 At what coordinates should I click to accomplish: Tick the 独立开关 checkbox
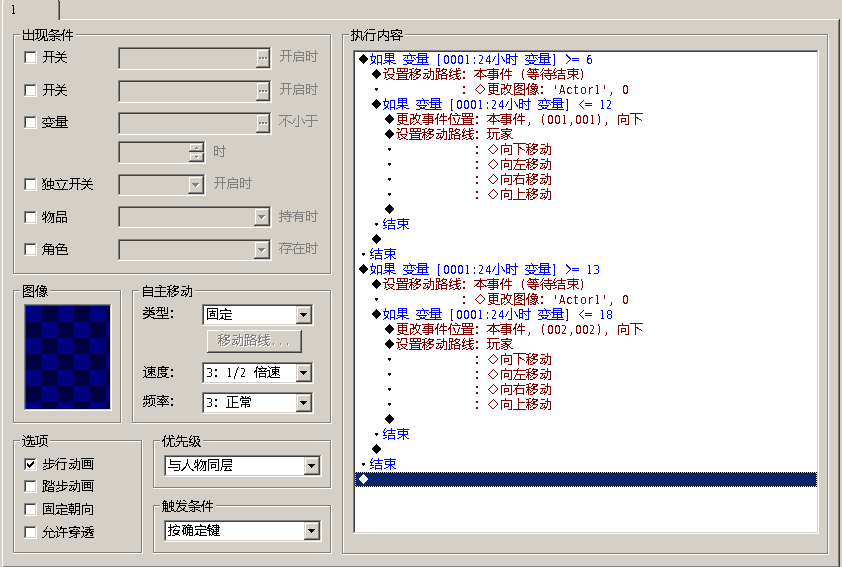(31, 185)
